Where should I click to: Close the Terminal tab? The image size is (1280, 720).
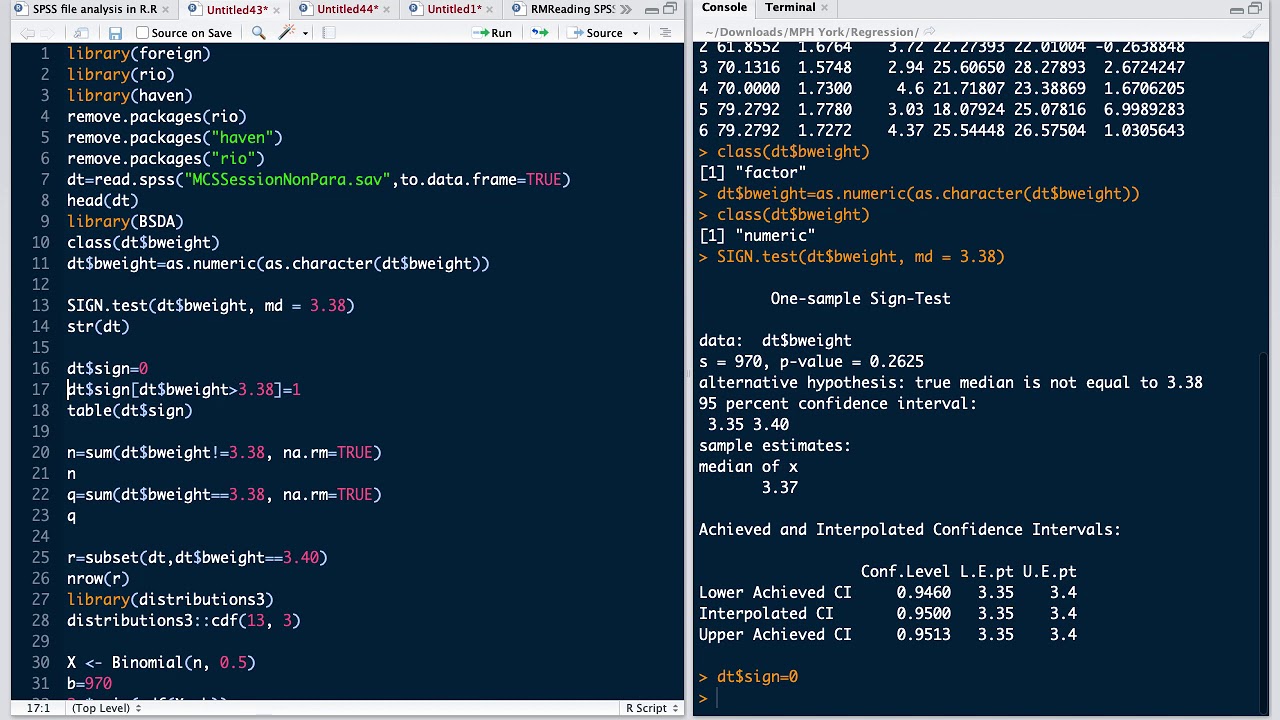point(826,8)
